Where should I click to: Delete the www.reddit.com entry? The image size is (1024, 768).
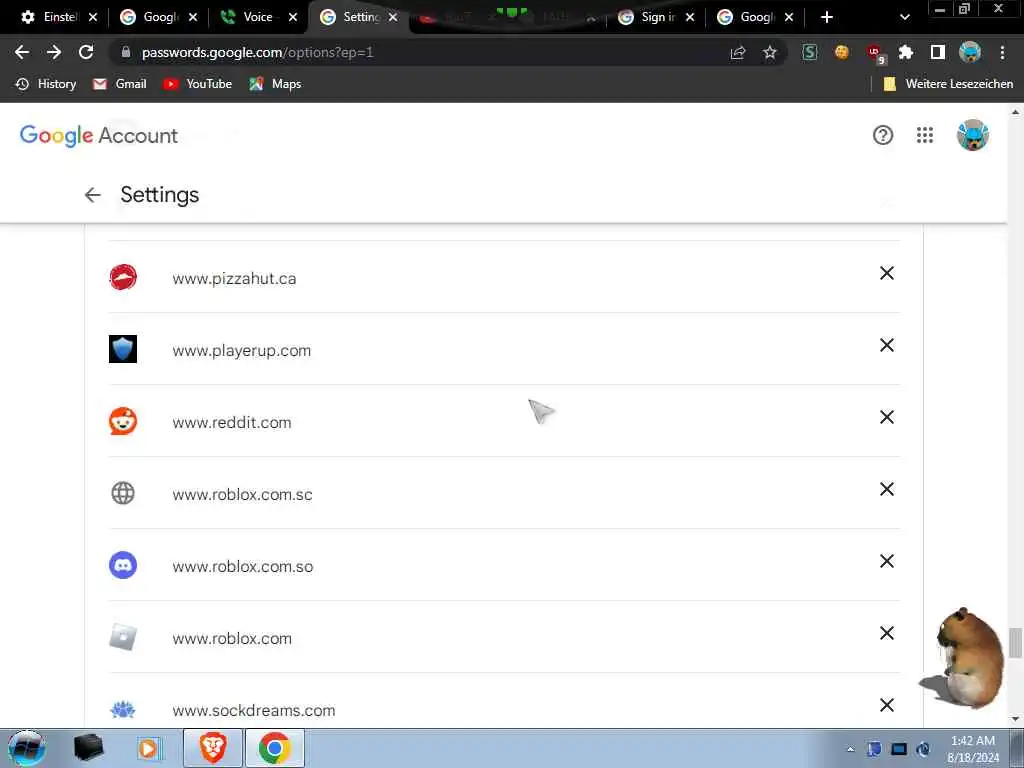[886, 417]
